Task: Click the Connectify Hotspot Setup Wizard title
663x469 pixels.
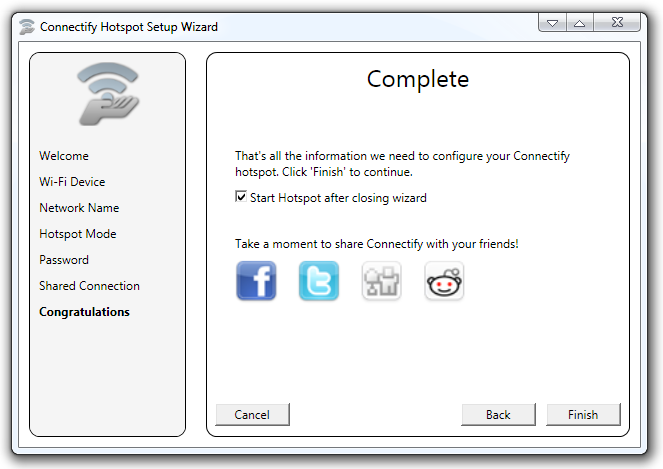Action: pyautogui.click(x=129, y=27)
